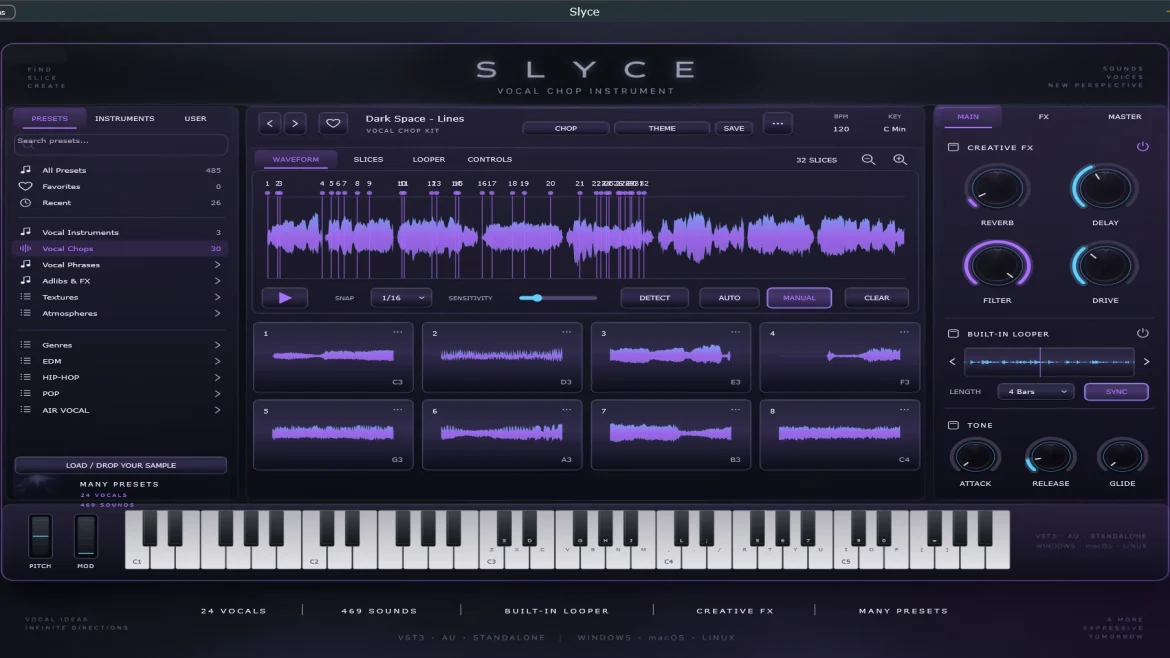Favorite the Dark Space - Lines preset

coord(333,123)
